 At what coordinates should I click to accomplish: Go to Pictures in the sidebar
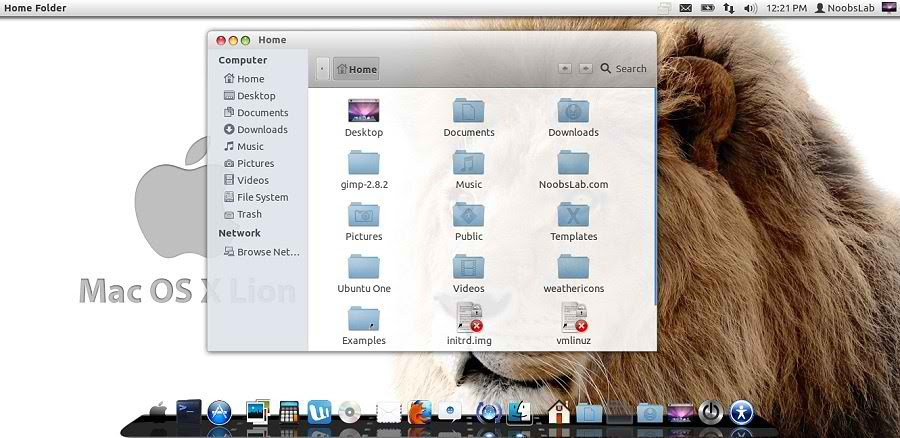(249, 164)
